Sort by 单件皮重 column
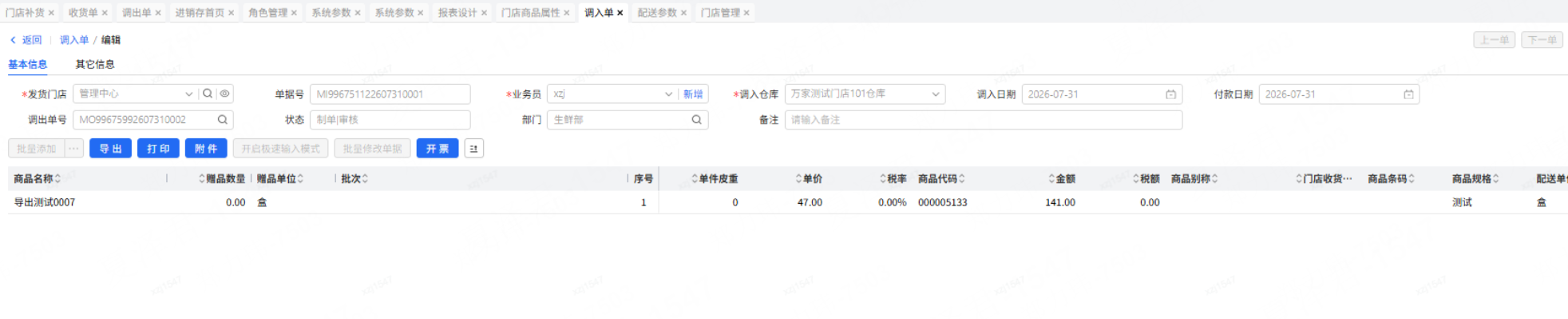Image resolution: width=1568 pixels, height=319 pixels. 695,178
